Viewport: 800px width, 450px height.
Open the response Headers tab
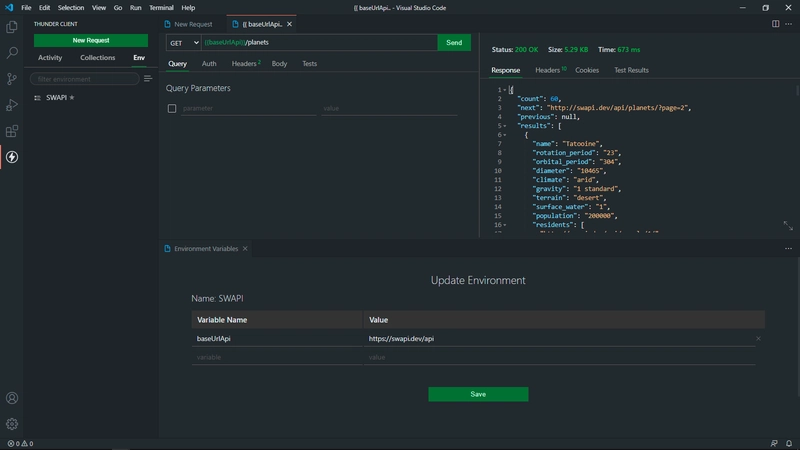click(x=549, y=70)
